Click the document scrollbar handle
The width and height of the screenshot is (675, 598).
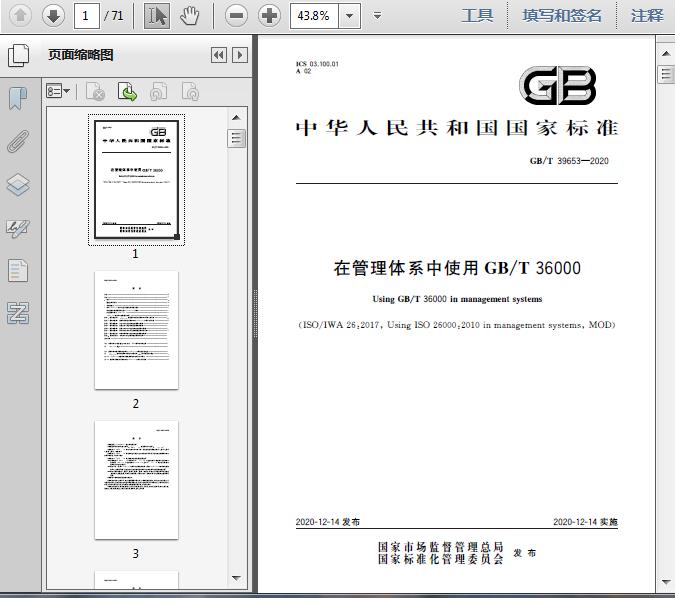click(x=666, y=74)
